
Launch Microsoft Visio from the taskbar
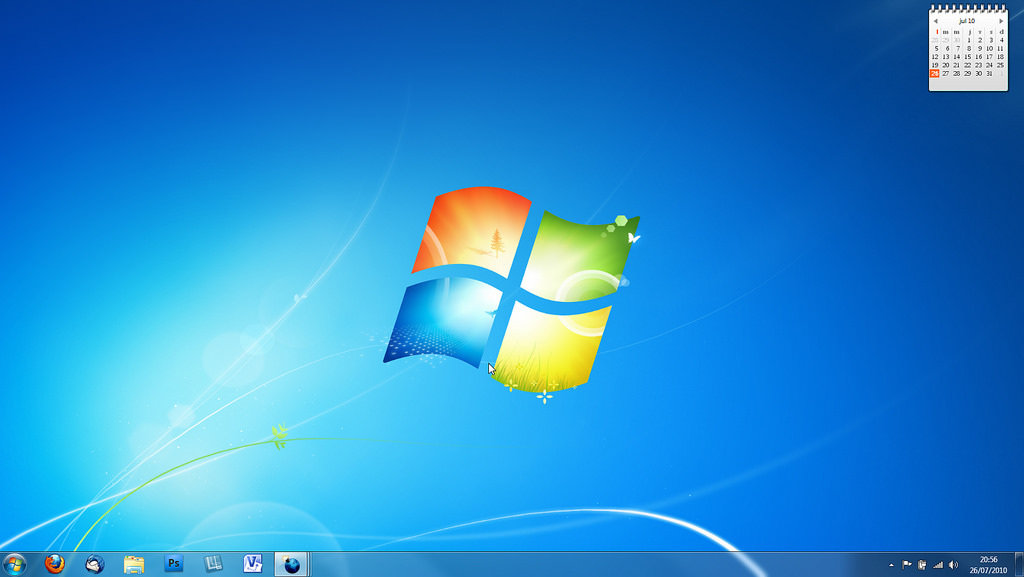[253, 563]
